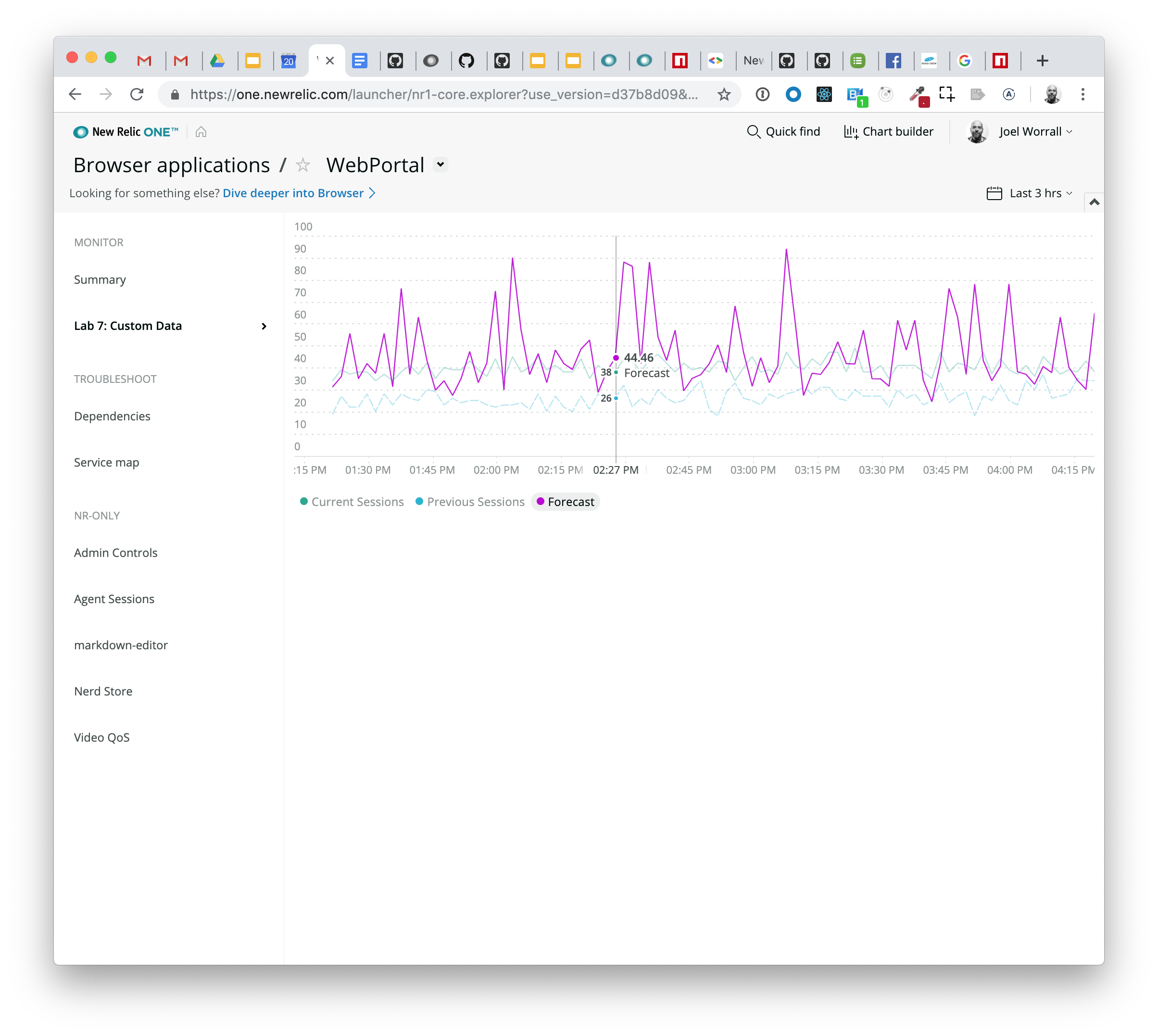Favorite WebPortal using the star icon

point(303,165)
